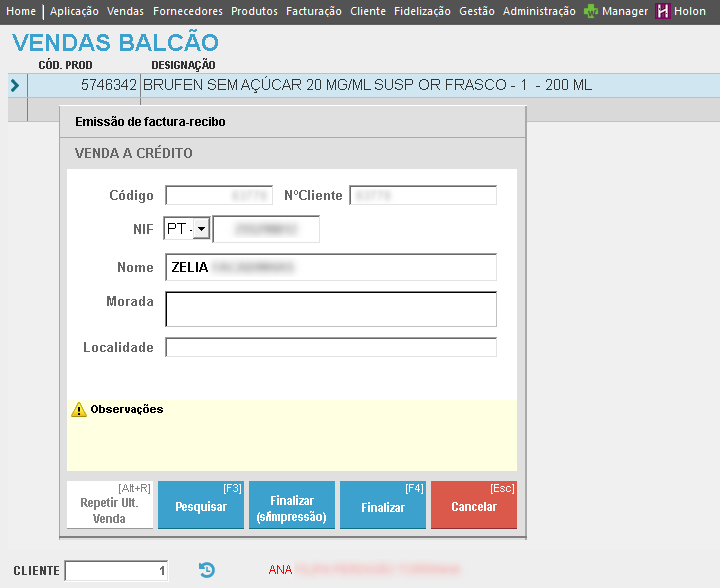Focus the Localidade input field
This screenshot has height=588, width=720.
pyautogui.click(x=331, y=348)
